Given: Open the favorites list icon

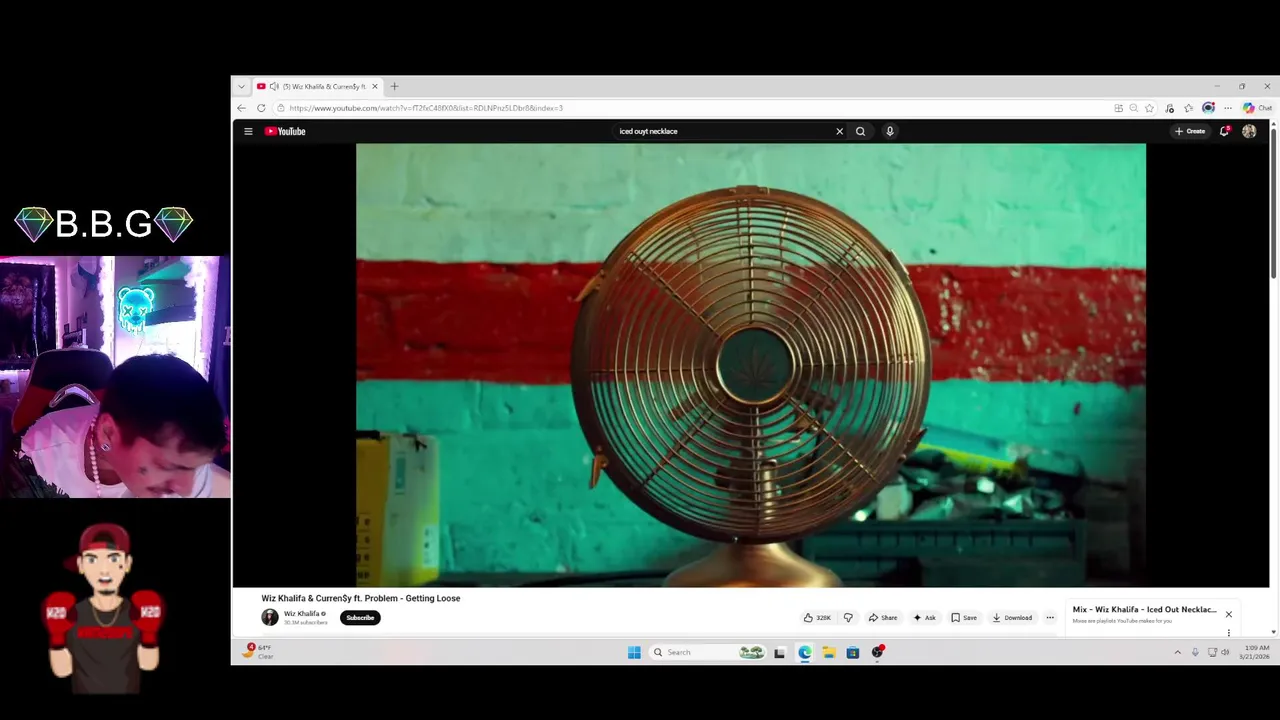Looking at the screenshot, I should point(1189,108).
